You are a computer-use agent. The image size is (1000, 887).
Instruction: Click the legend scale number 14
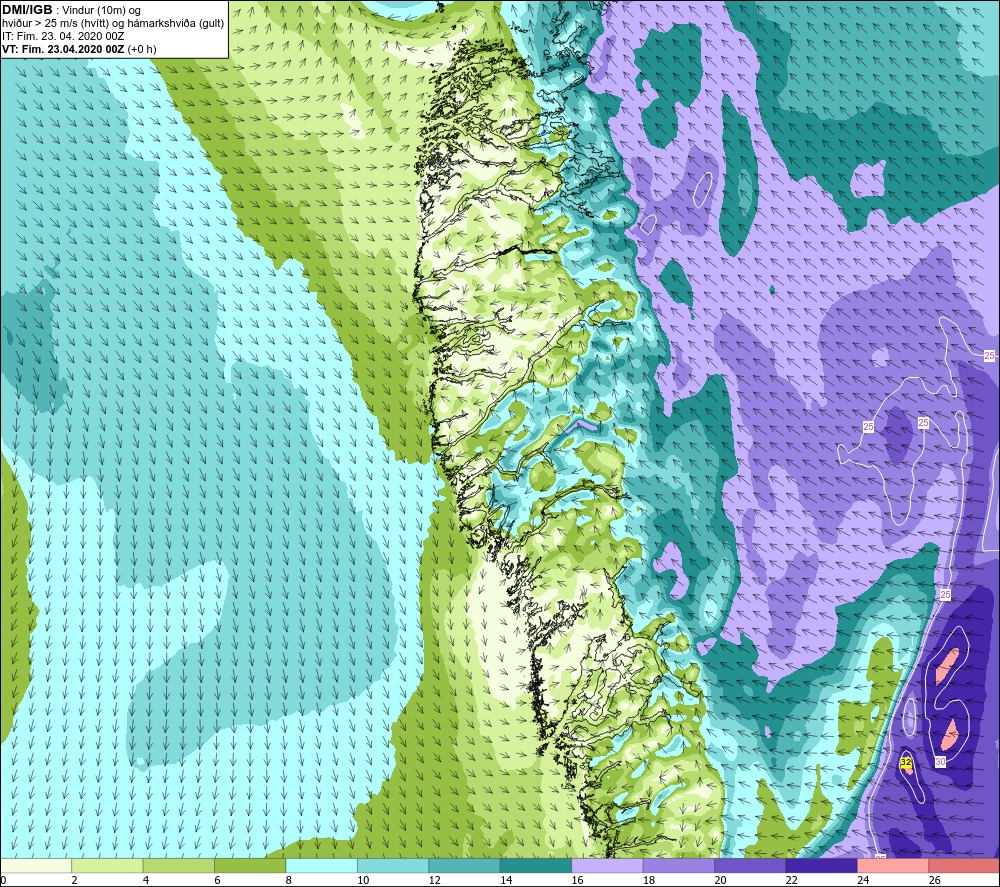pos(506,880)
